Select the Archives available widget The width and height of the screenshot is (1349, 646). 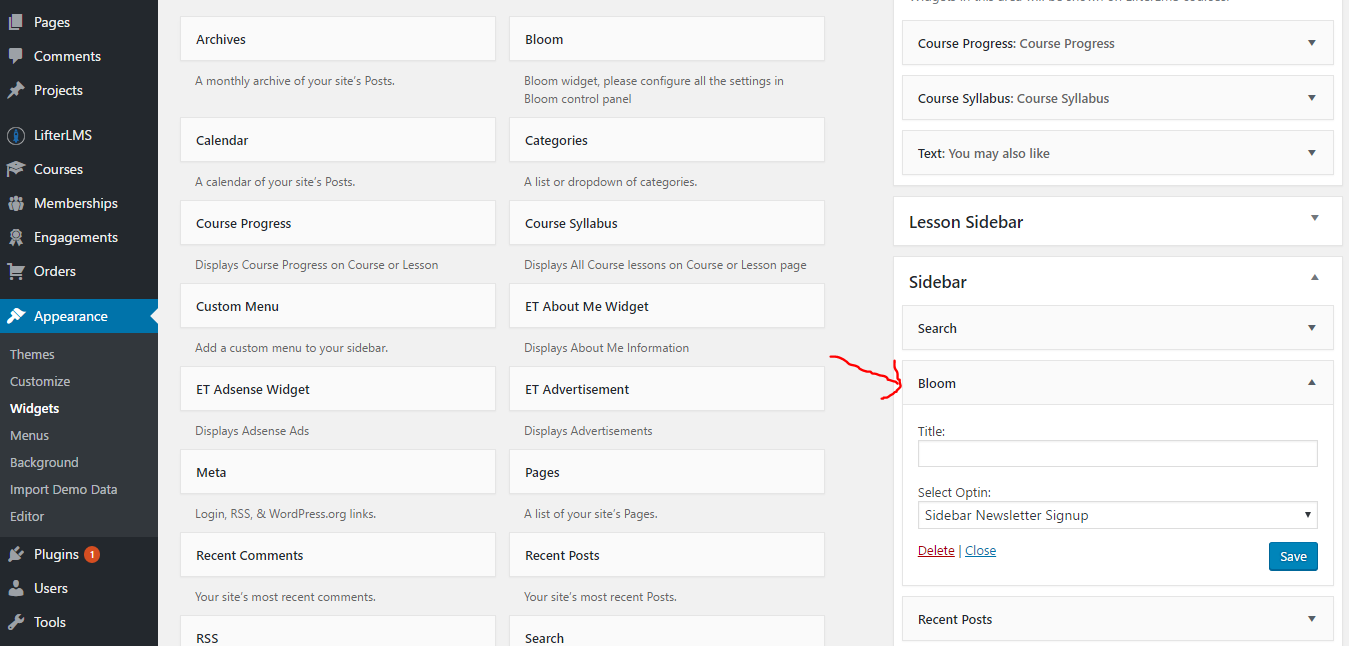(x=338, y=39)
